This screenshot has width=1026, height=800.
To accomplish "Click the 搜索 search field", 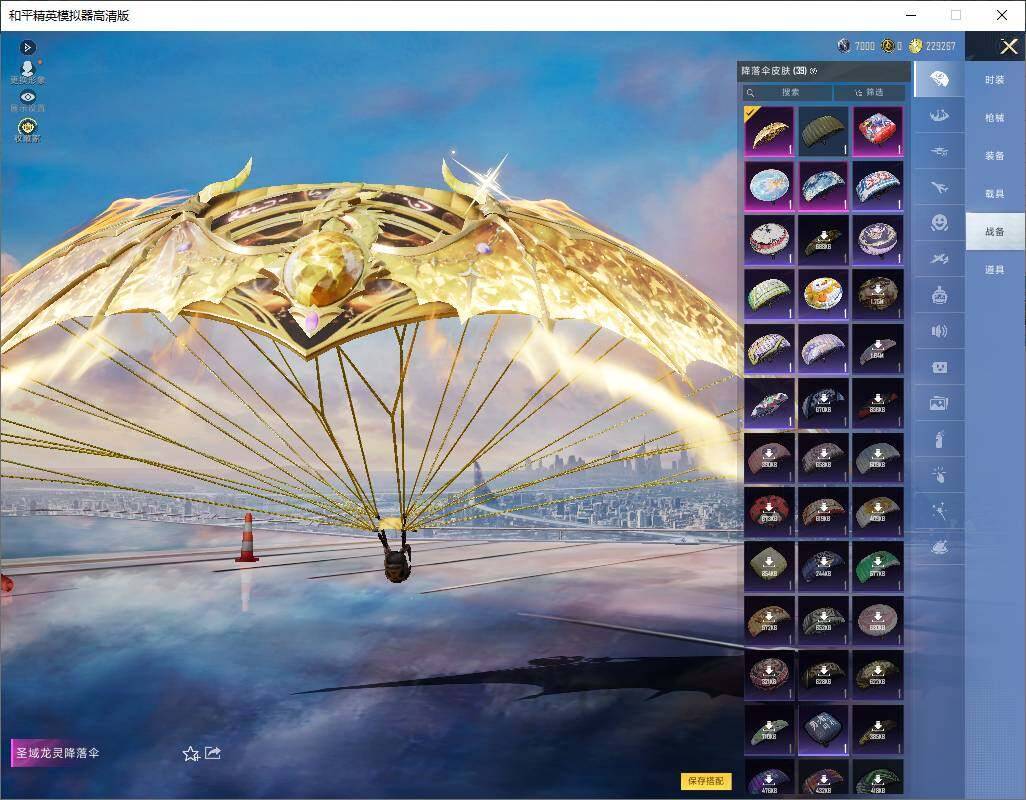I will click(787, 92).
